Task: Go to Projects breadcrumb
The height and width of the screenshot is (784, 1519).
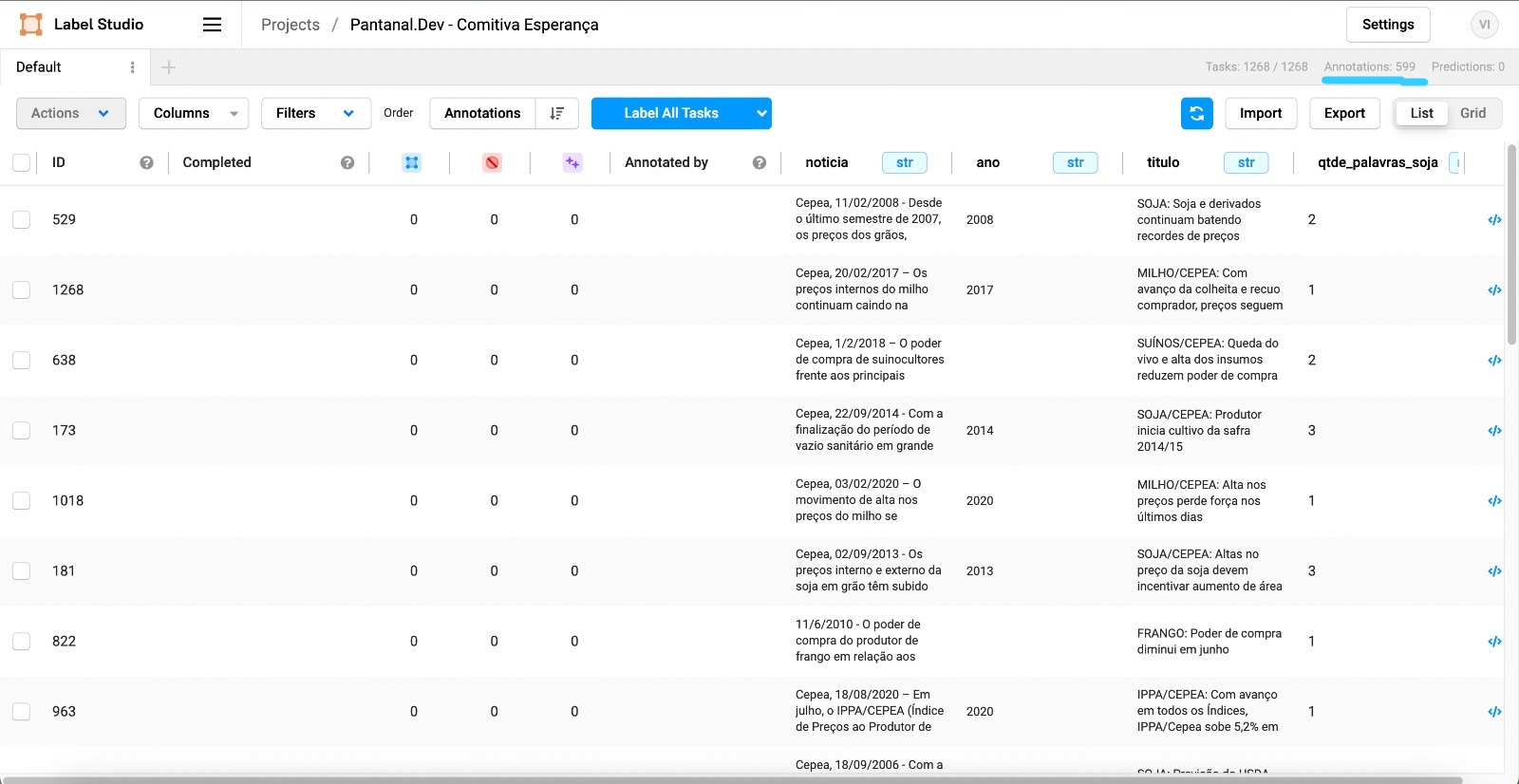Action: (x=291, y=25)
